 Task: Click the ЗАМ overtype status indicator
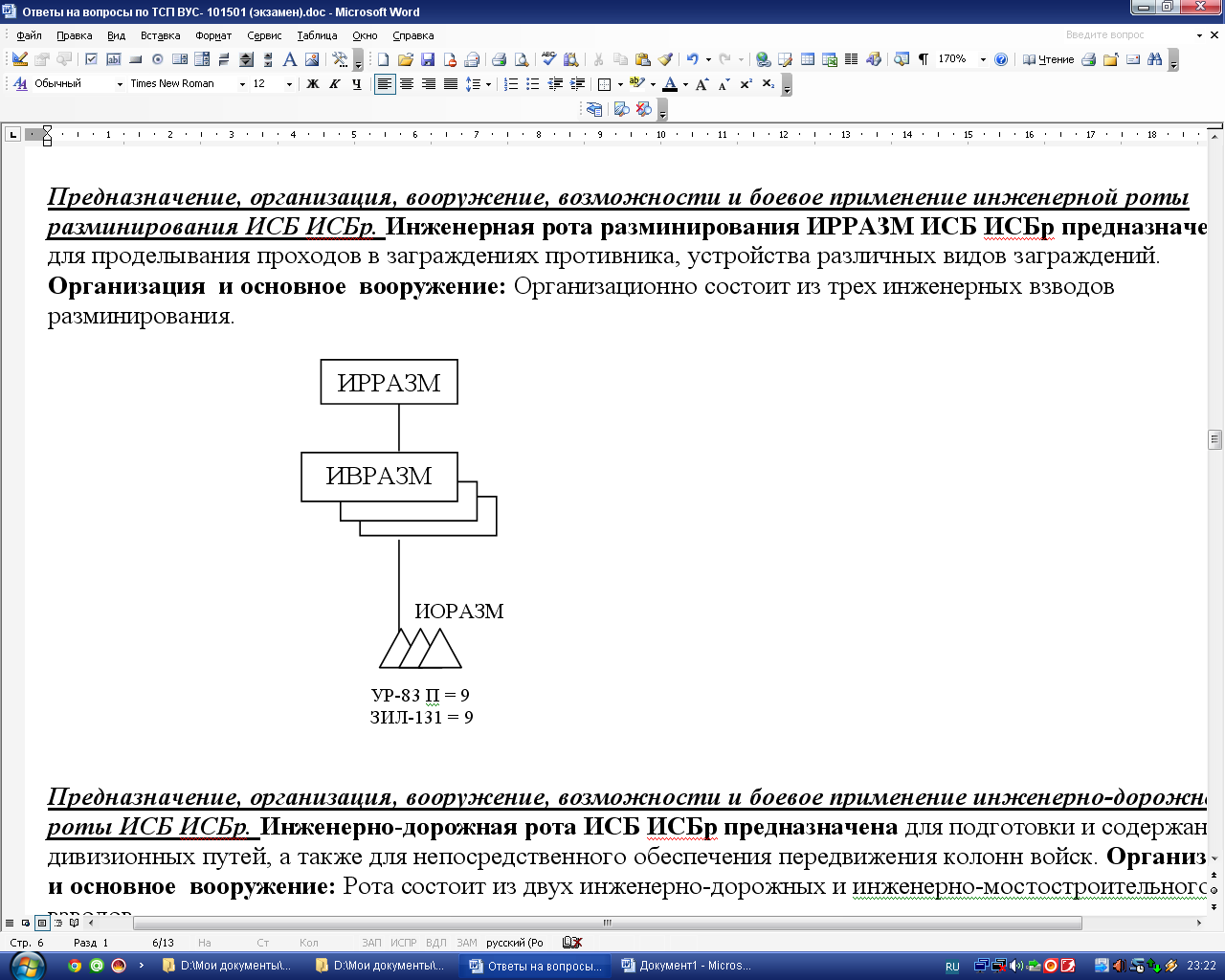466,943
